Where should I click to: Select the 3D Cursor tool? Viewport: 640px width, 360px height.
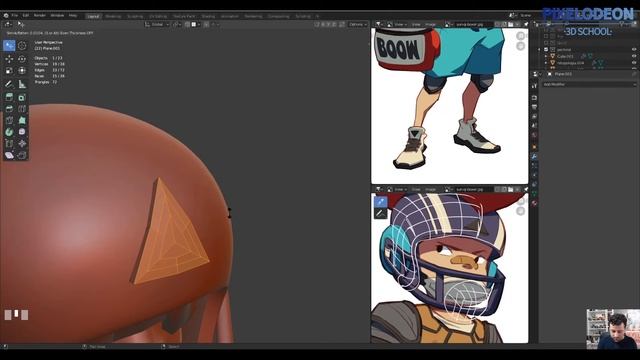(x=22, y=45)
